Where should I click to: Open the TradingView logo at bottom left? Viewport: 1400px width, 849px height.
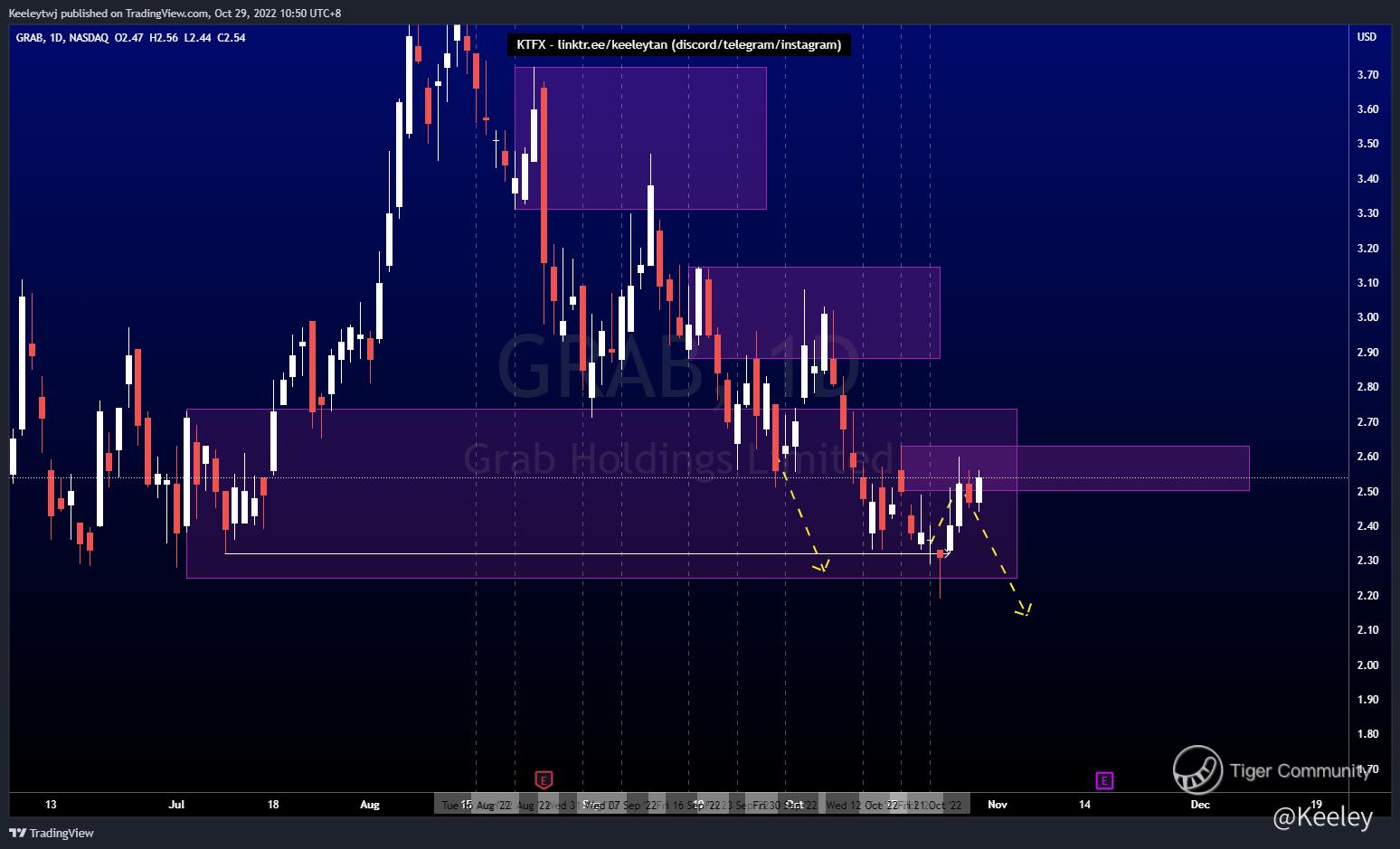(x=52, y=833)
